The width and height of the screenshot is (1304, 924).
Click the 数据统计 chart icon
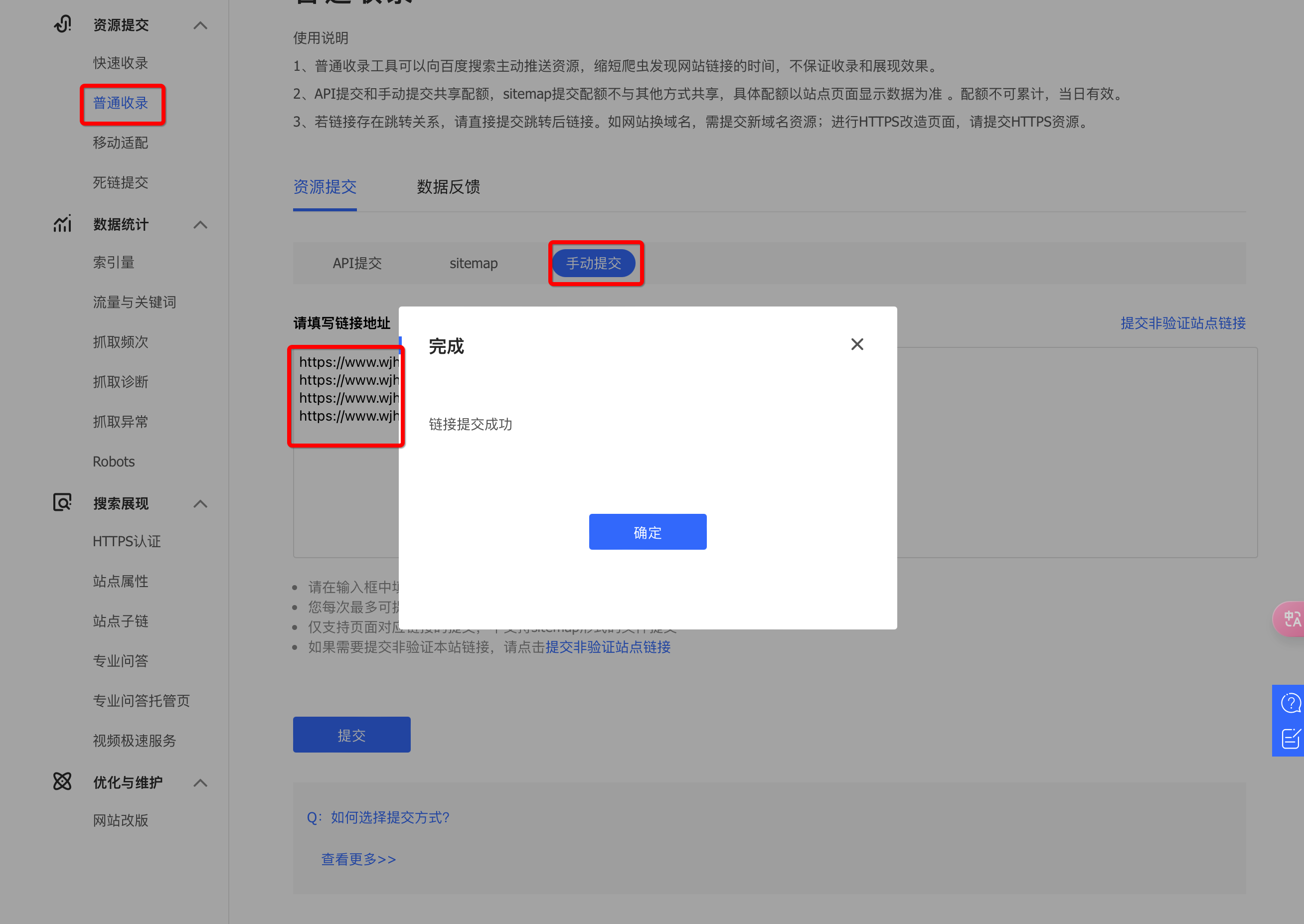tap(63, 224)
